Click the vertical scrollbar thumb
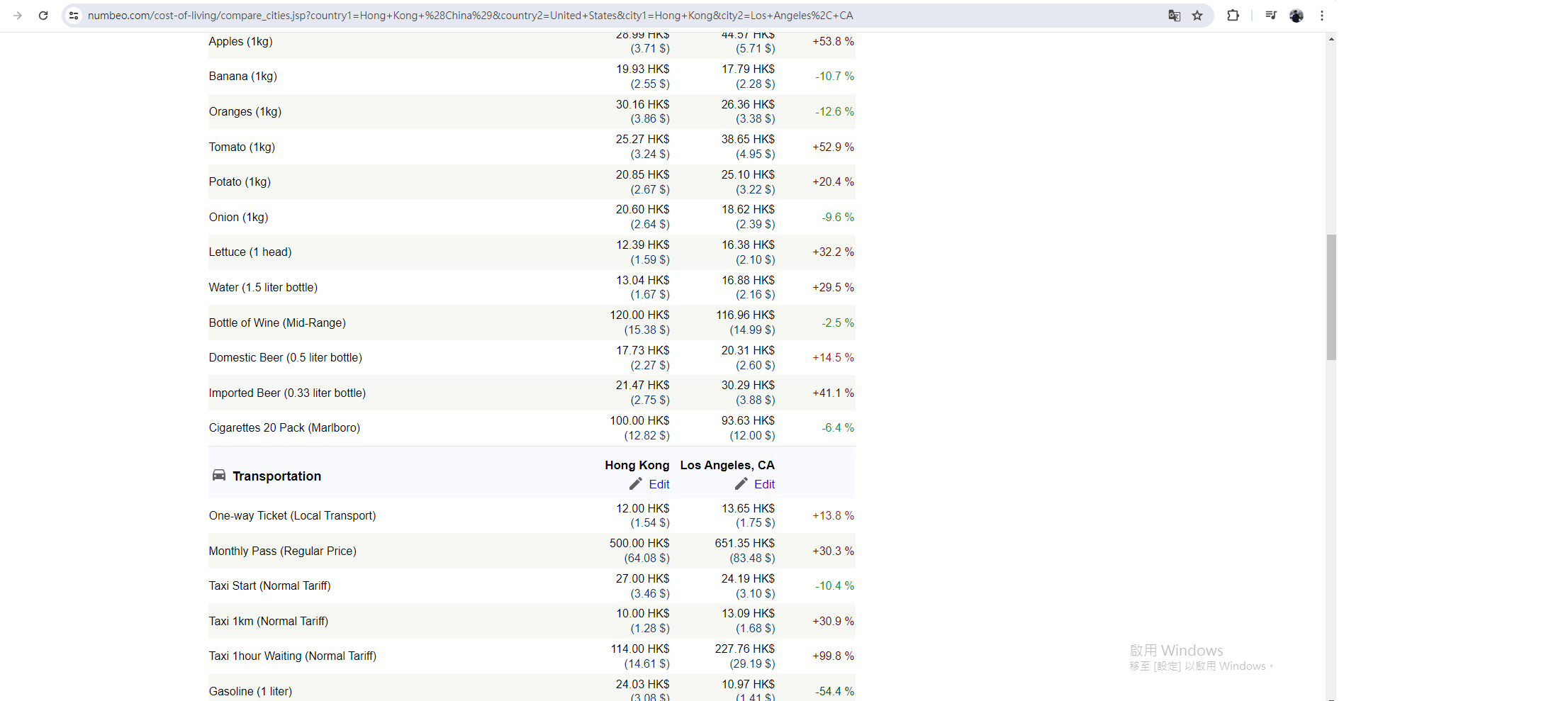The height and width of the screenshot is (701, 1568). coord(1331,298)
